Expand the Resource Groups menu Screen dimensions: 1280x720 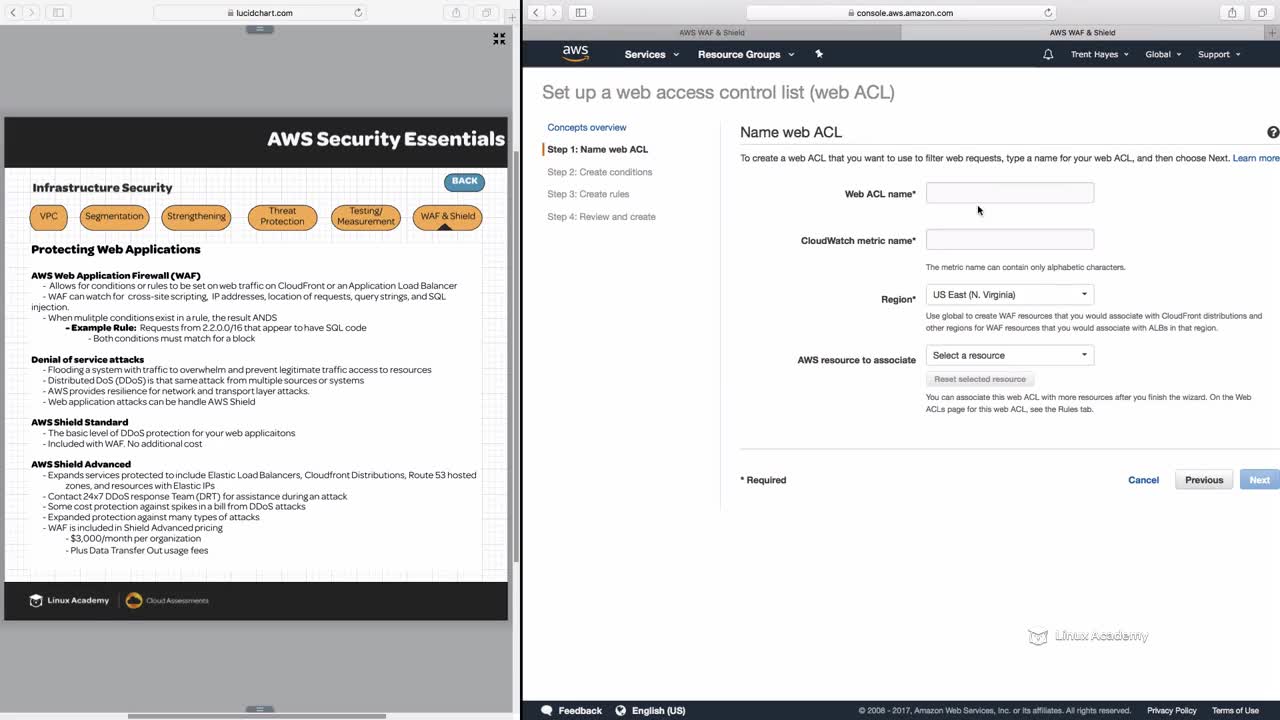(x=746, y=54)
